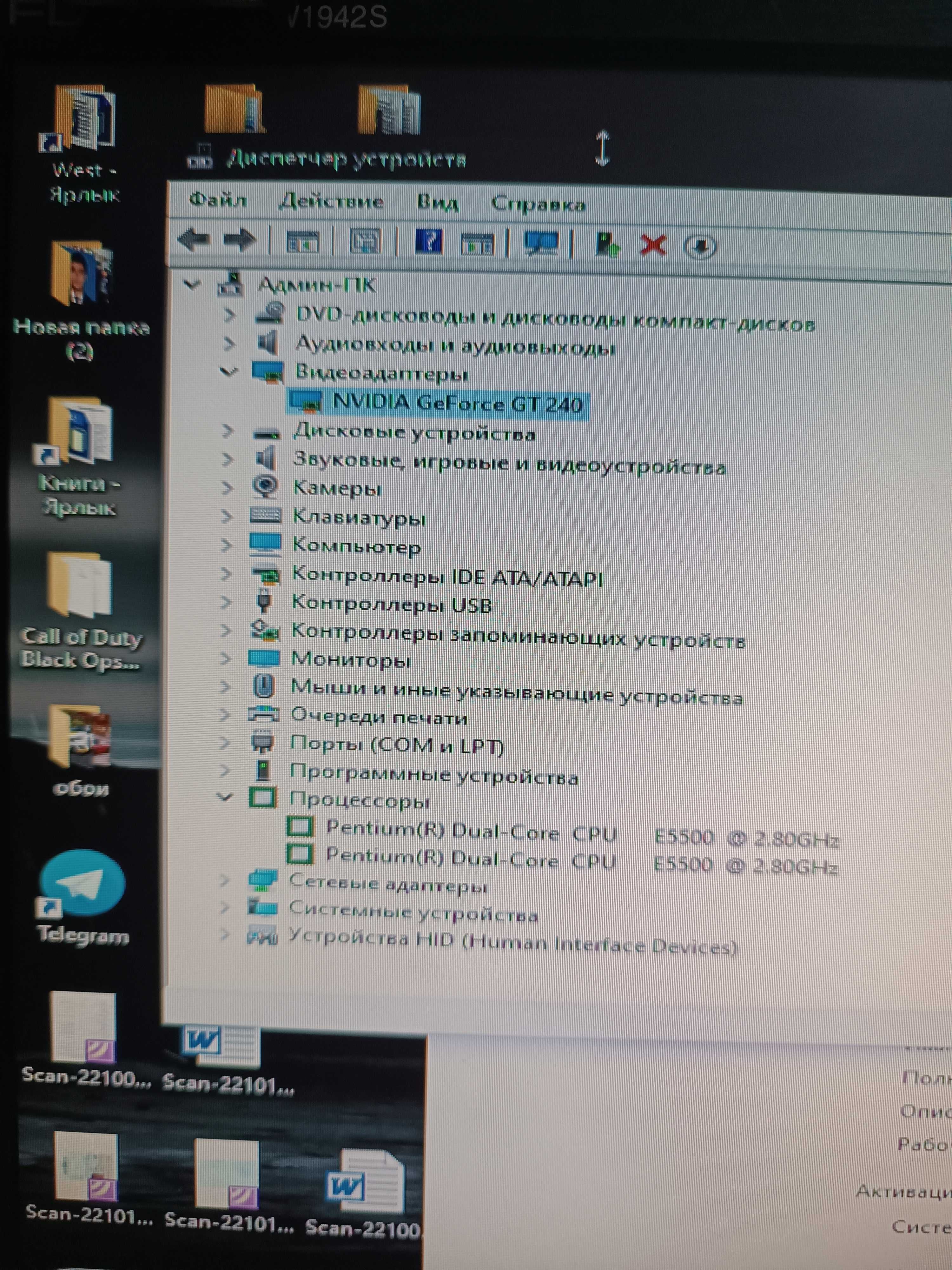Expand DVD-дисководы и дисководы компакт-дисков
Viewport: 952px width, 1270px height.
click(230, 315)
